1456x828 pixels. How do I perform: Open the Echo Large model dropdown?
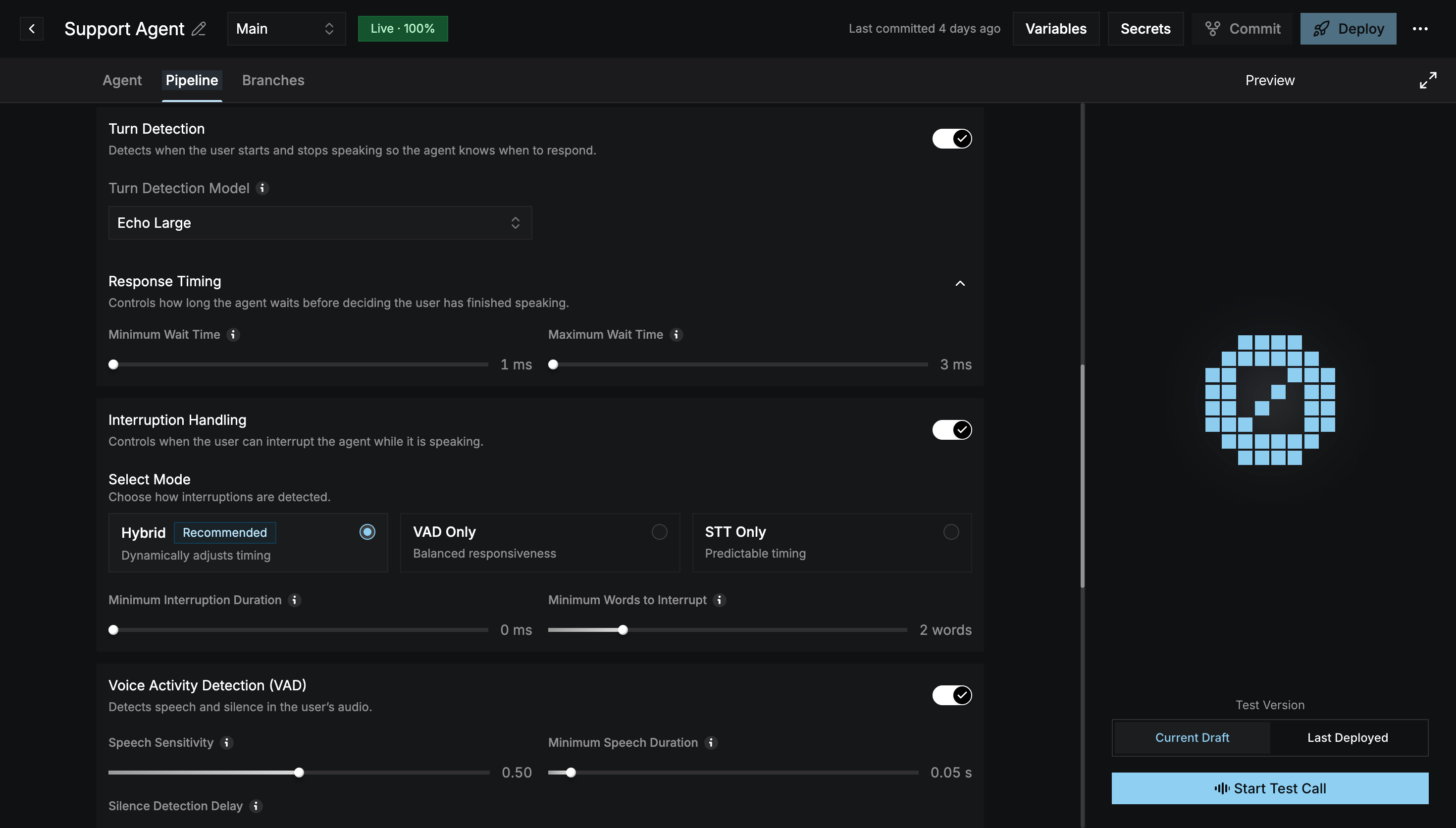(320, 223)
